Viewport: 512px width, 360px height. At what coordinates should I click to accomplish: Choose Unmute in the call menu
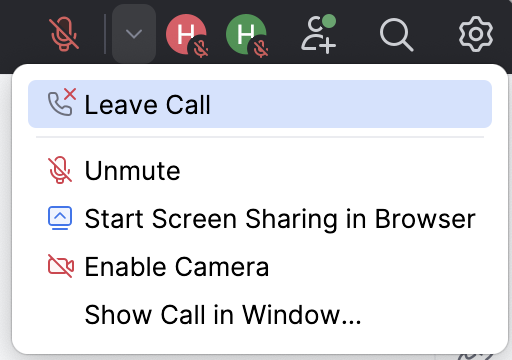tap(260, 170)
